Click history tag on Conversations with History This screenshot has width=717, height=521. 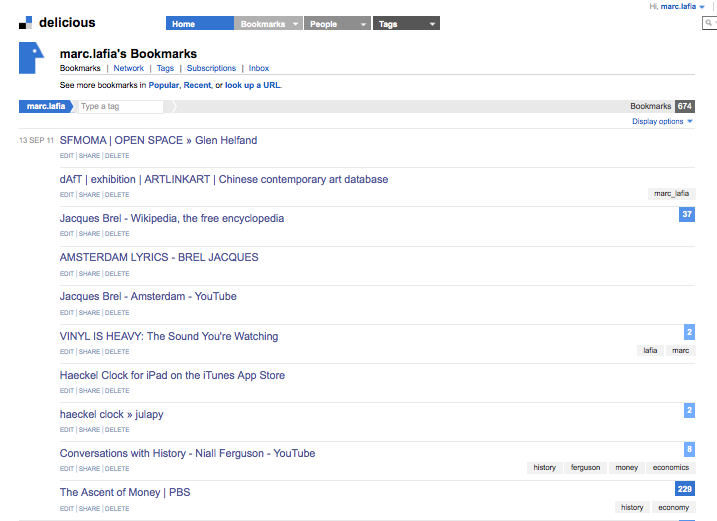544,467
